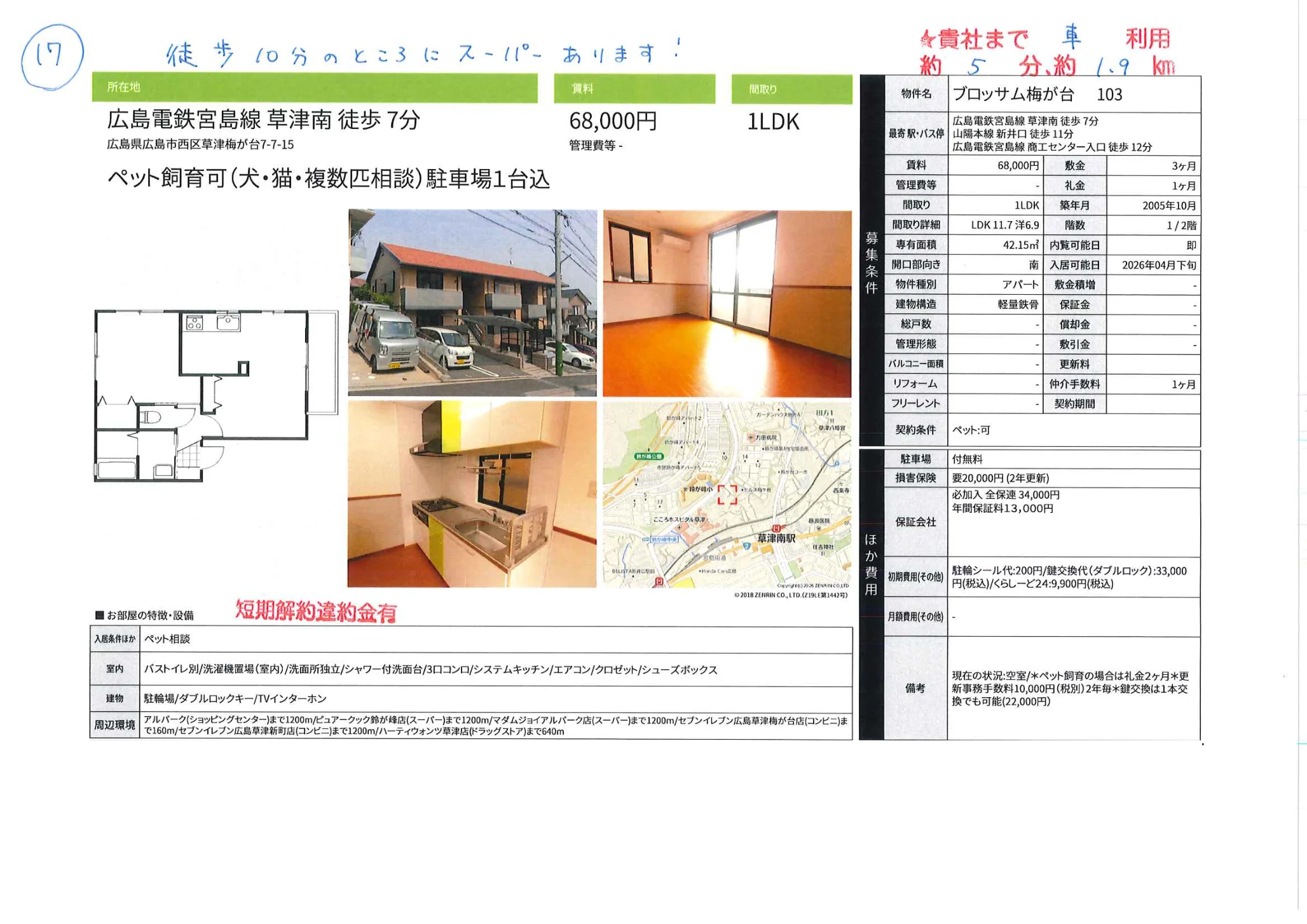Click the red target marker on map
The height and width of the screenshot is (924, 1307).
727,494
